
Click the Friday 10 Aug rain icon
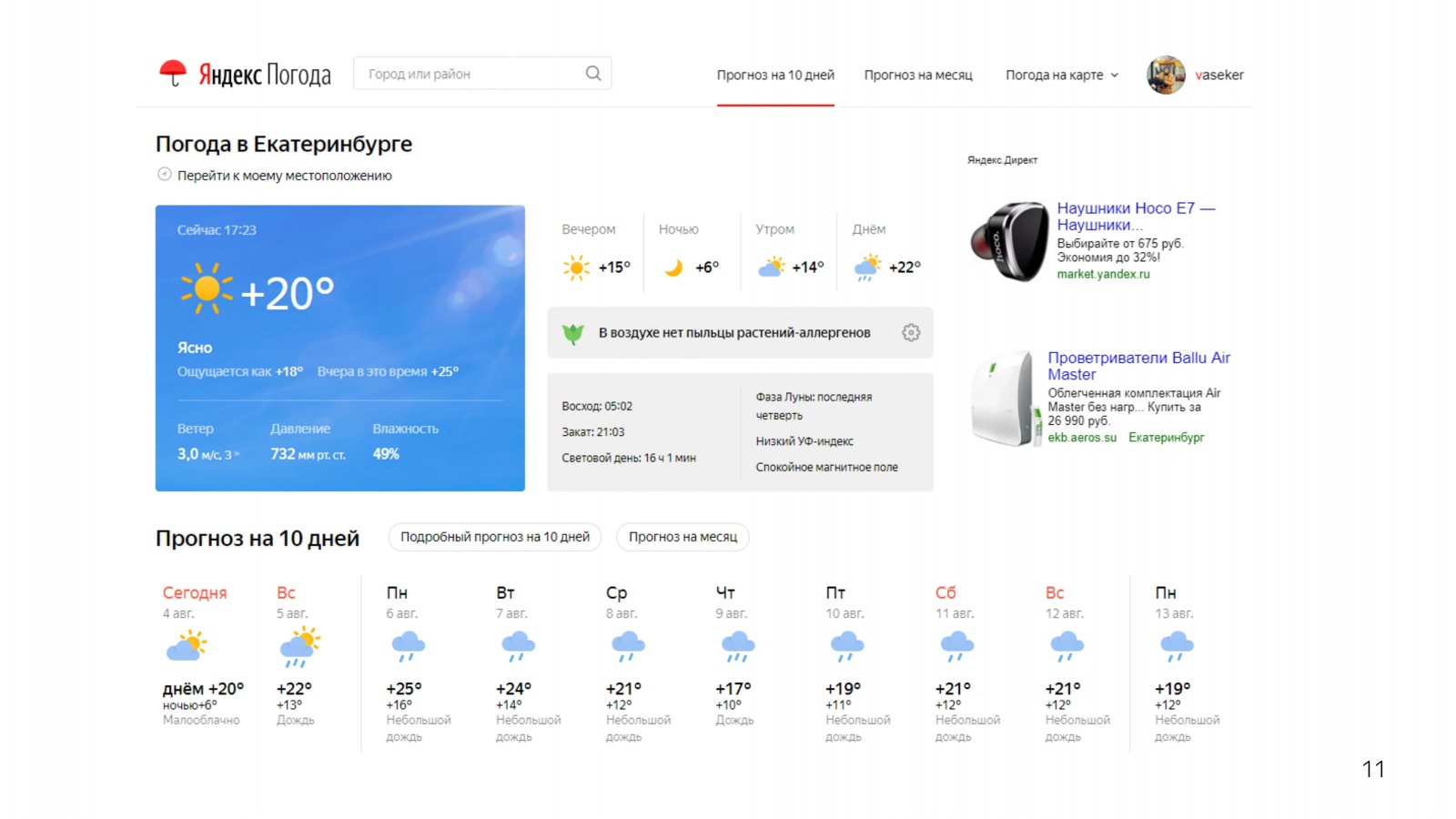[x=847, y=646]
